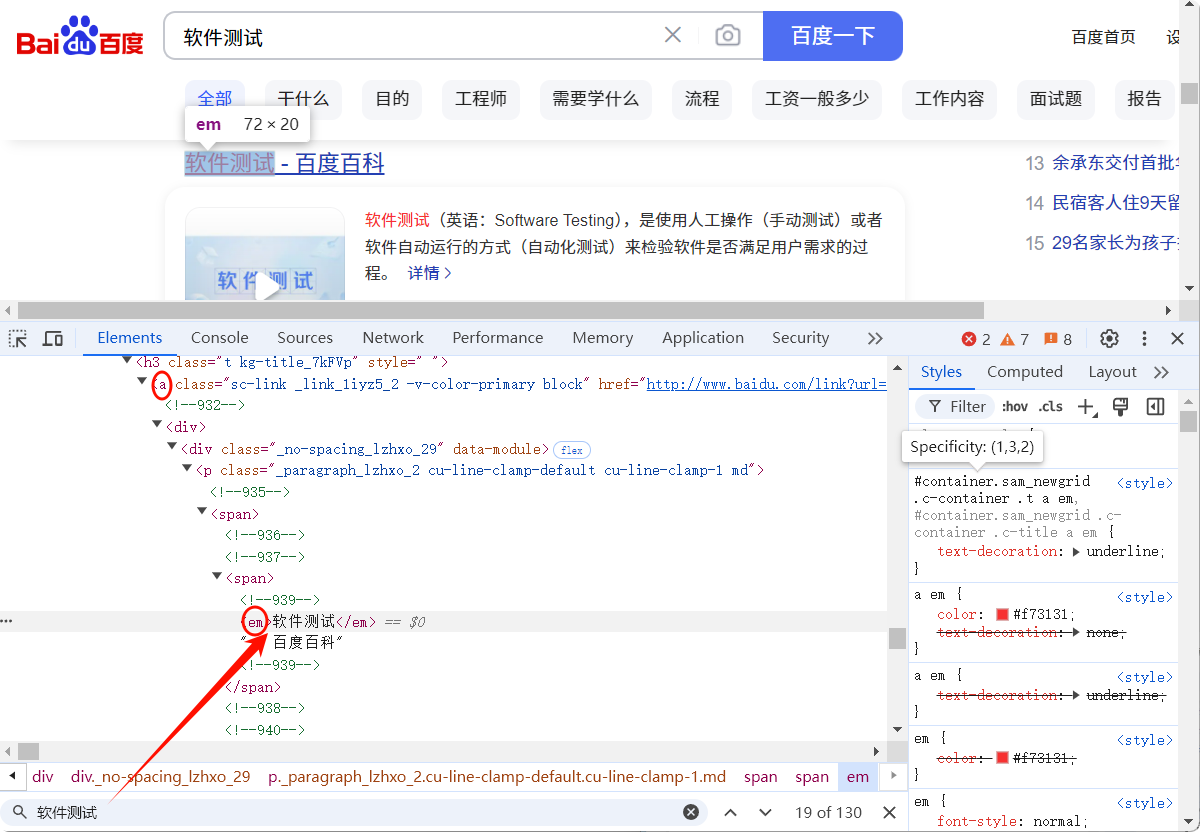Close the DevTools panel
This screenshot has width=1200, height=832.
[1177, 338]
